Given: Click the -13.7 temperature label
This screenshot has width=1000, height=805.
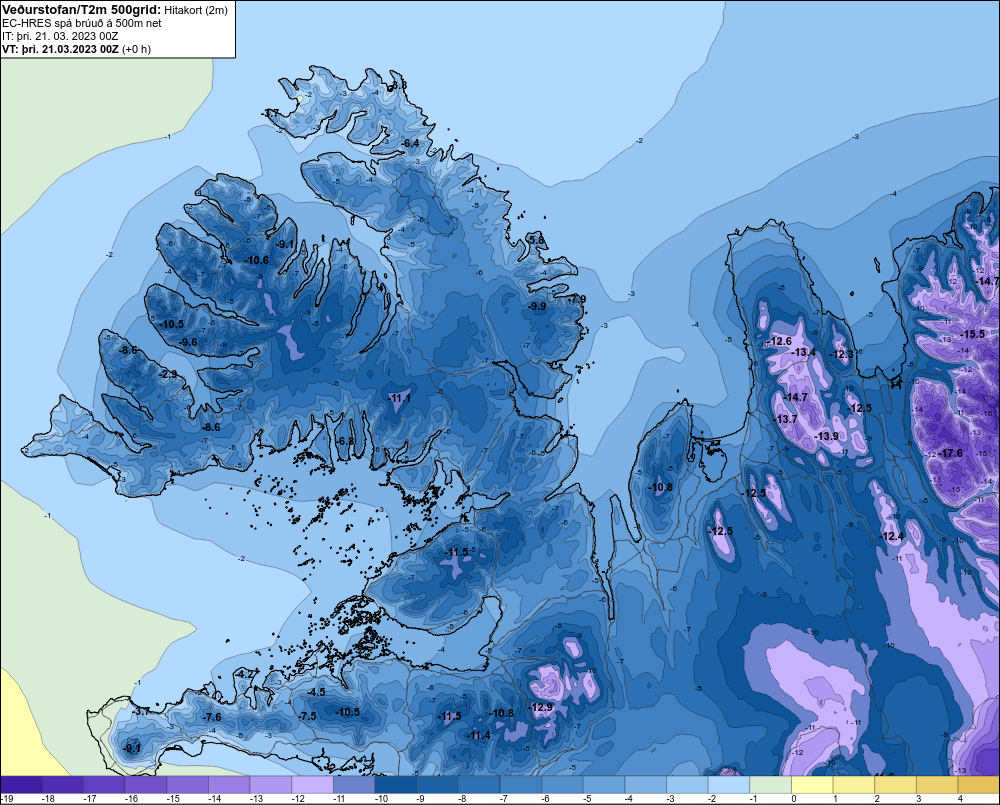Looking at the screenshot, I should click(x=785, y=419).
